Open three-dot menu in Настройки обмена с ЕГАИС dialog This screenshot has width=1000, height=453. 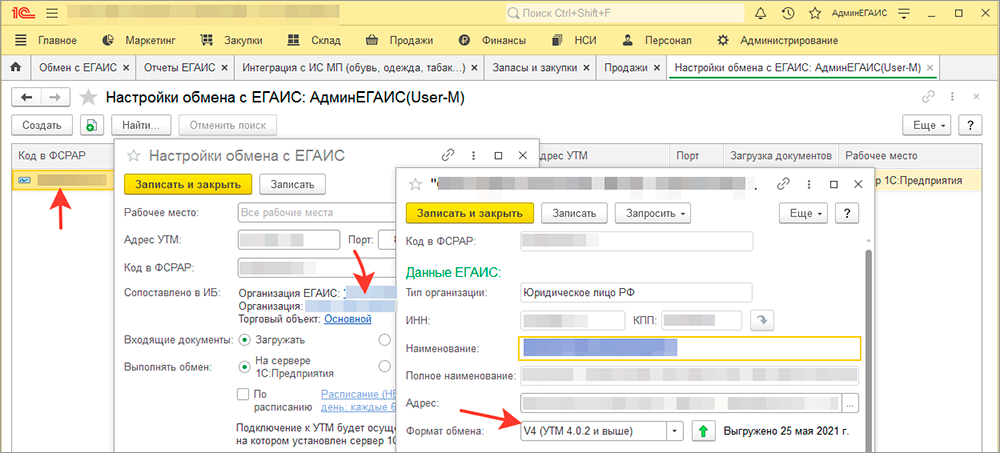[x=473, y=155]
